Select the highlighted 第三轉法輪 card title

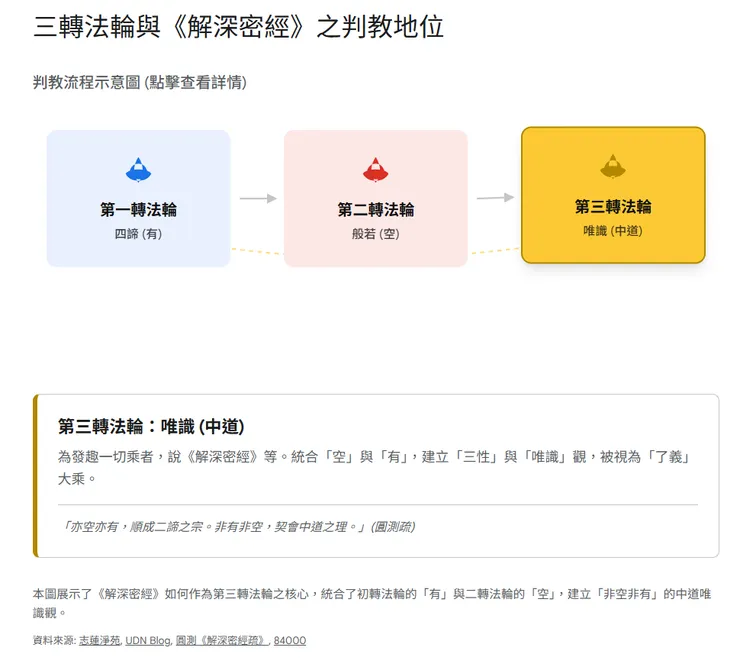coord(613,207)
